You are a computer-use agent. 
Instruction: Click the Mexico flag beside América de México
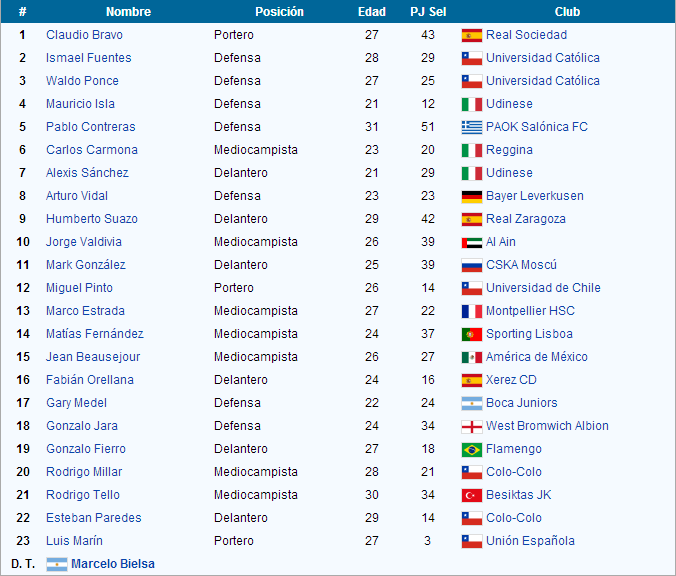pos(472,357)
